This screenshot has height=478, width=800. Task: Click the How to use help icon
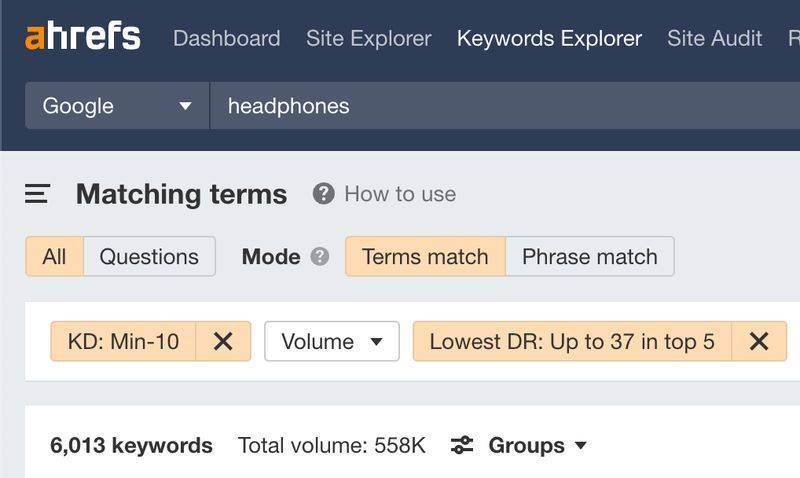point(323,194)
